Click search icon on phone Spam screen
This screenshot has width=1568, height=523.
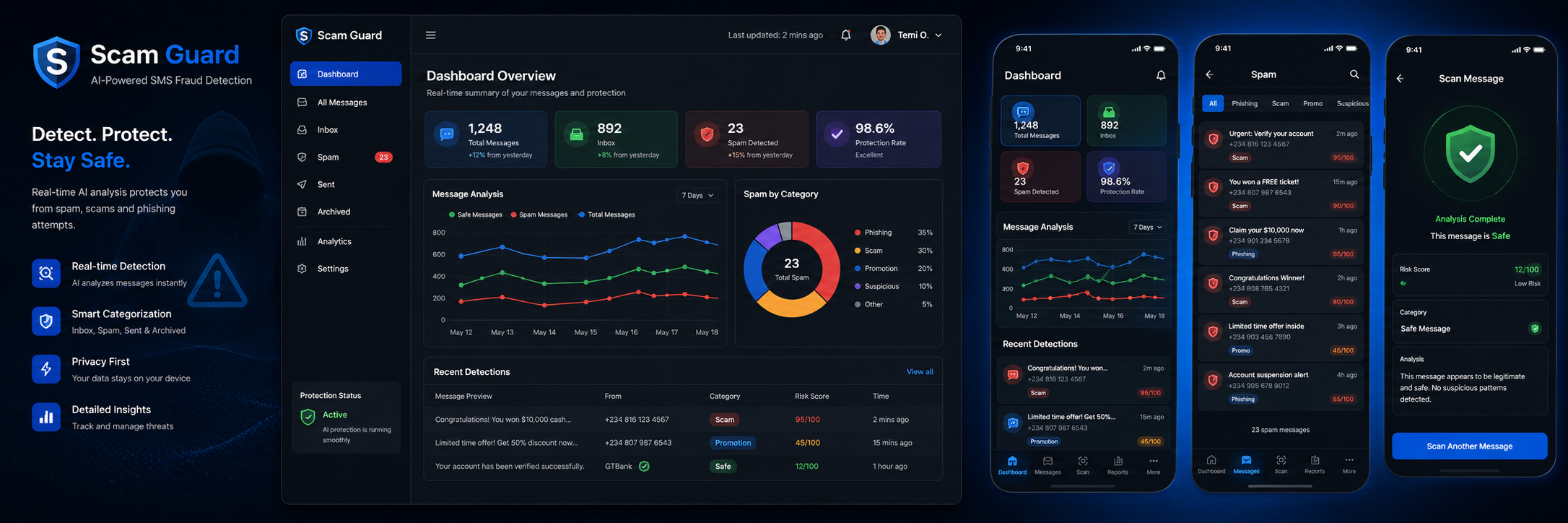(x=1354, y=74)
